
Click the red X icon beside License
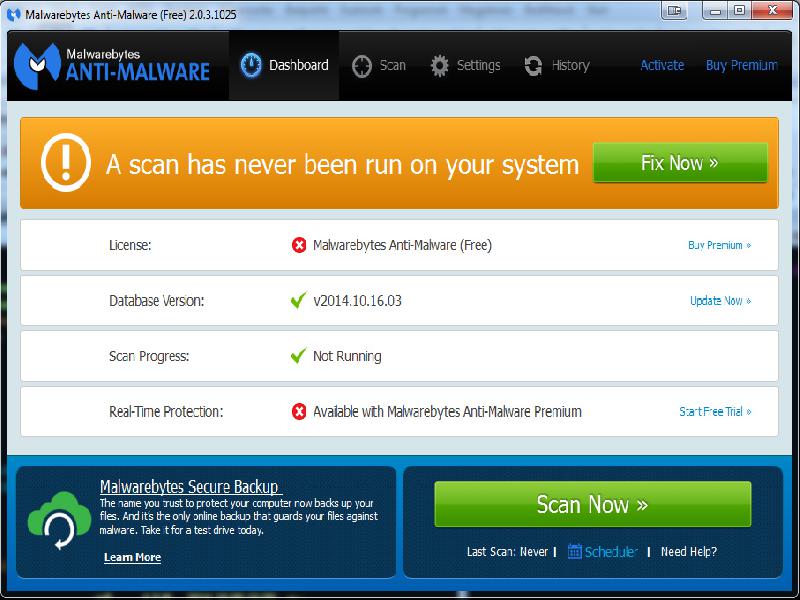[x=299, y=245]
